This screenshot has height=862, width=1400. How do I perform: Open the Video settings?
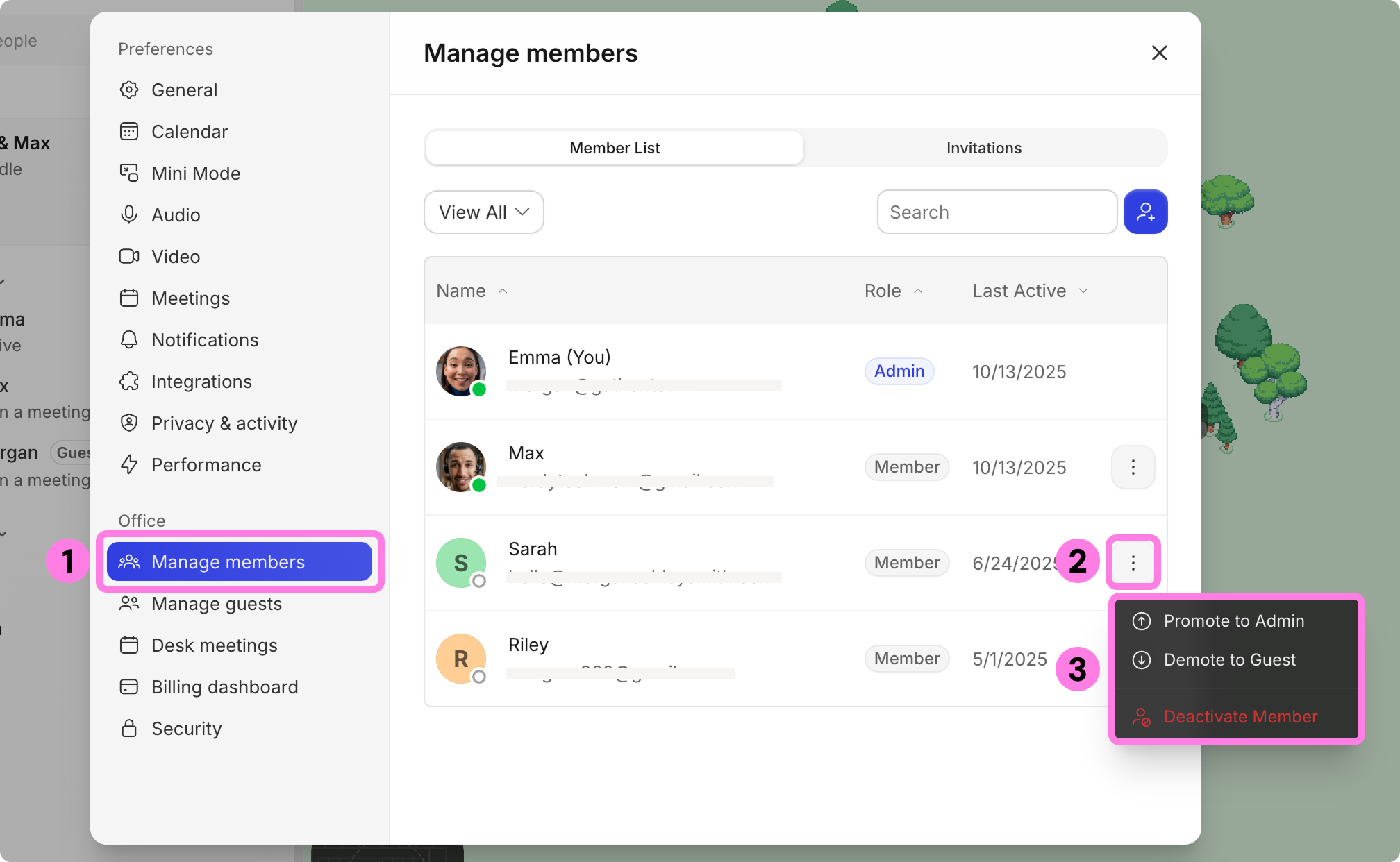[x=240, y=257]
